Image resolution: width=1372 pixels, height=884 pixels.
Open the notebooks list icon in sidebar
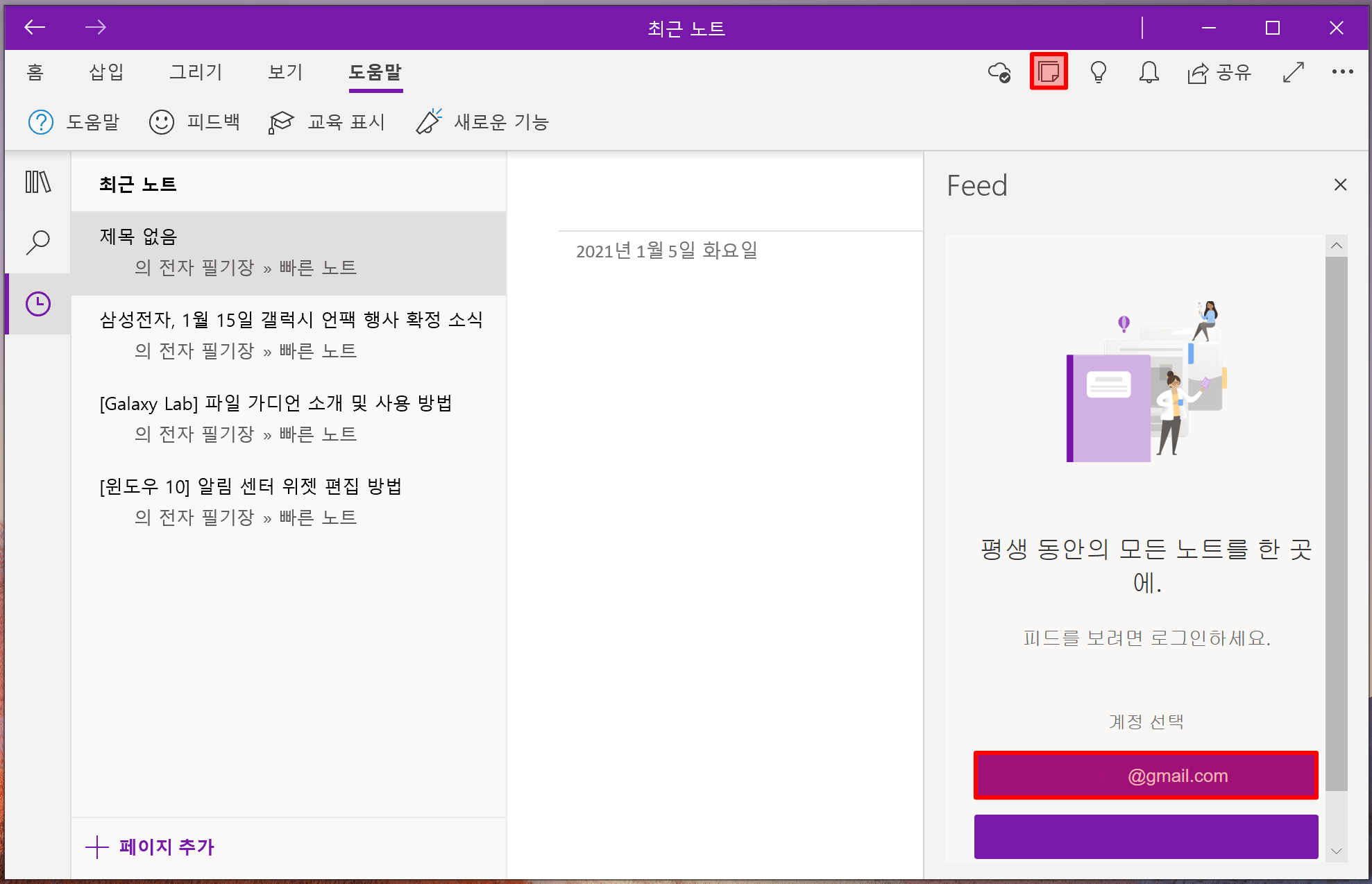[37, 182]
